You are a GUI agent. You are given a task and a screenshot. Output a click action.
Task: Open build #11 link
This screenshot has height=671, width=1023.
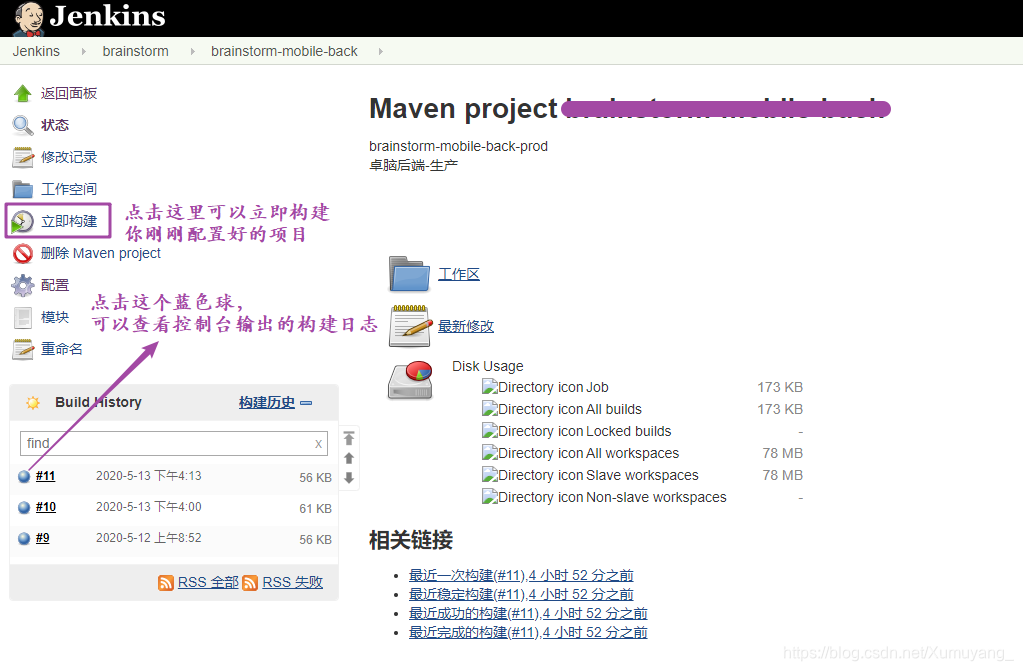coord(46,476)
